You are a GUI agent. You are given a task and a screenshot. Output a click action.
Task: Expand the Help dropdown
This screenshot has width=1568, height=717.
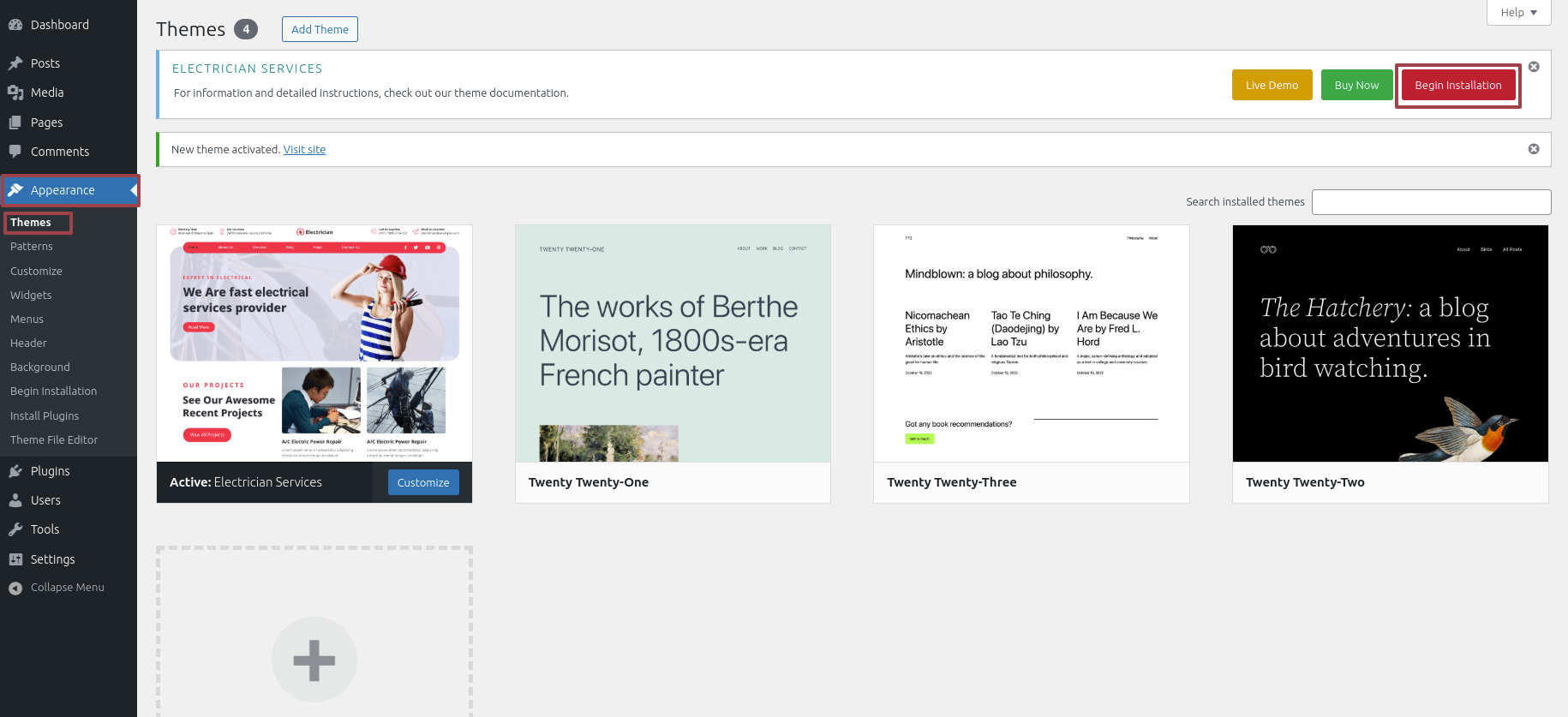point(1519,12)
